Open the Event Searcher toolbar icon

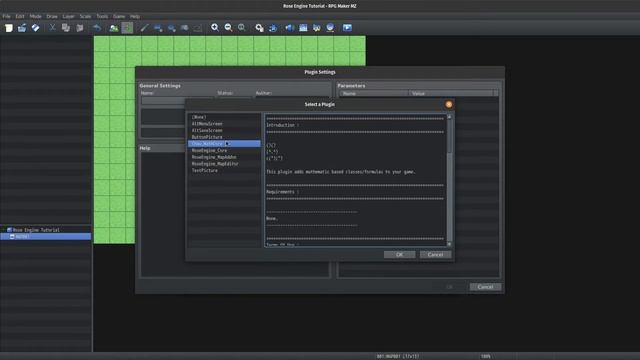(x=303, y=28)
